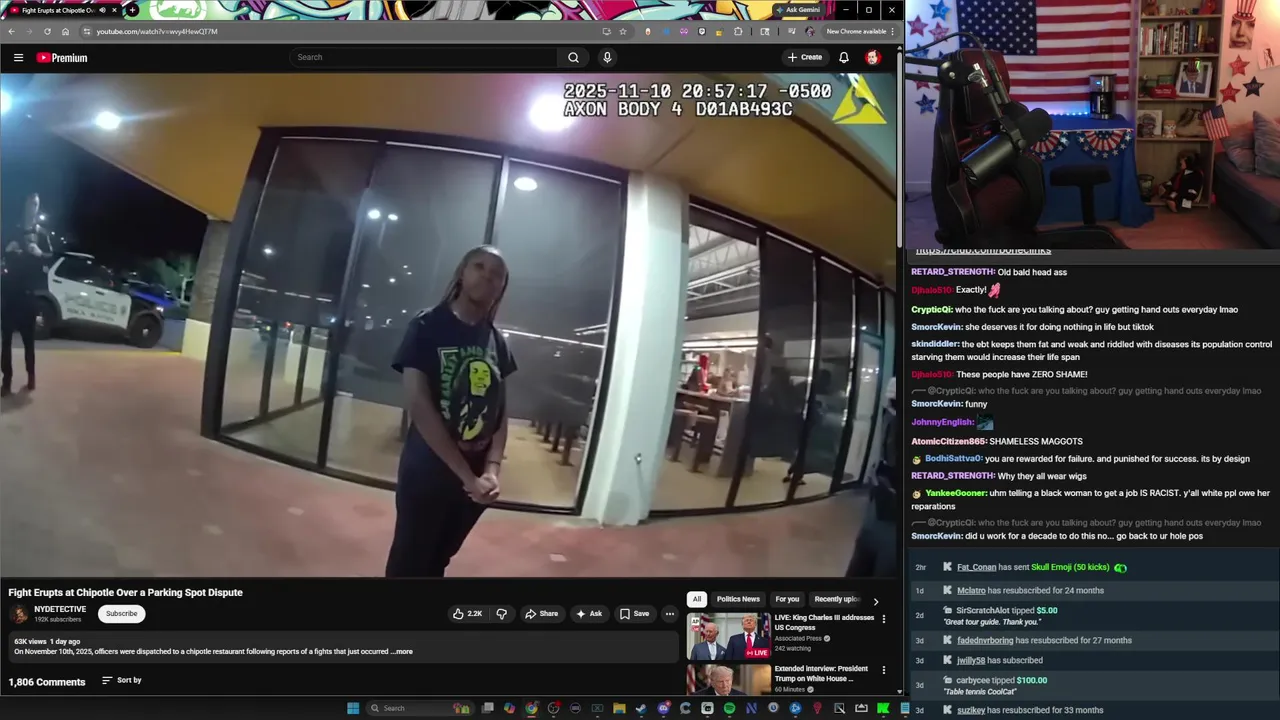
Task: Click NYDETECTIVE channel name
Action: pos(60,609)
